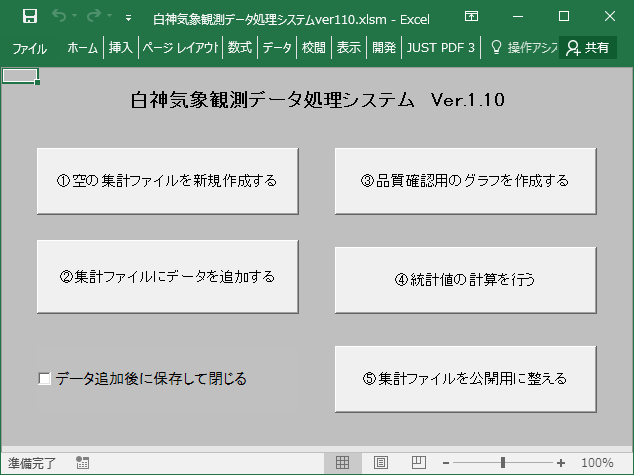Click the zoom out minus icon
Screen dimensions: 634x475
[446, 463]
